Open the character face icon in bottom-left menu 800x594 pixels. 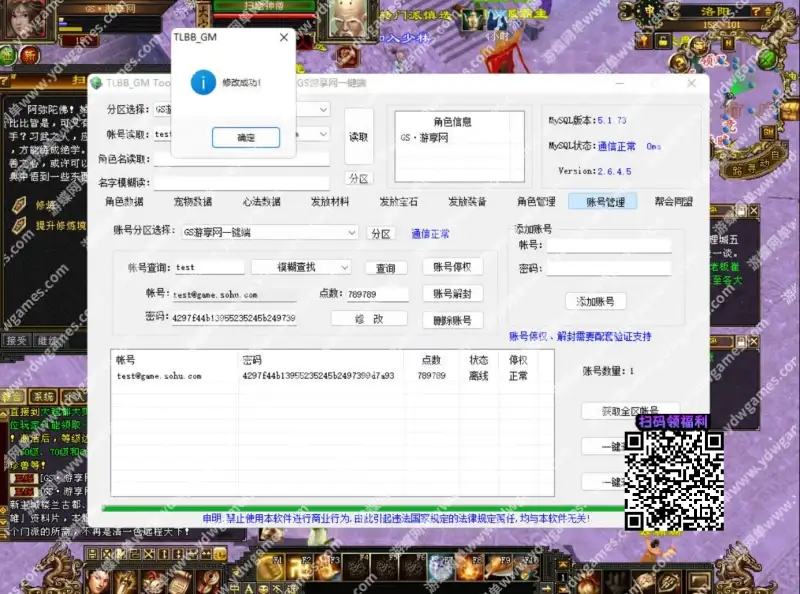[97, 582]
